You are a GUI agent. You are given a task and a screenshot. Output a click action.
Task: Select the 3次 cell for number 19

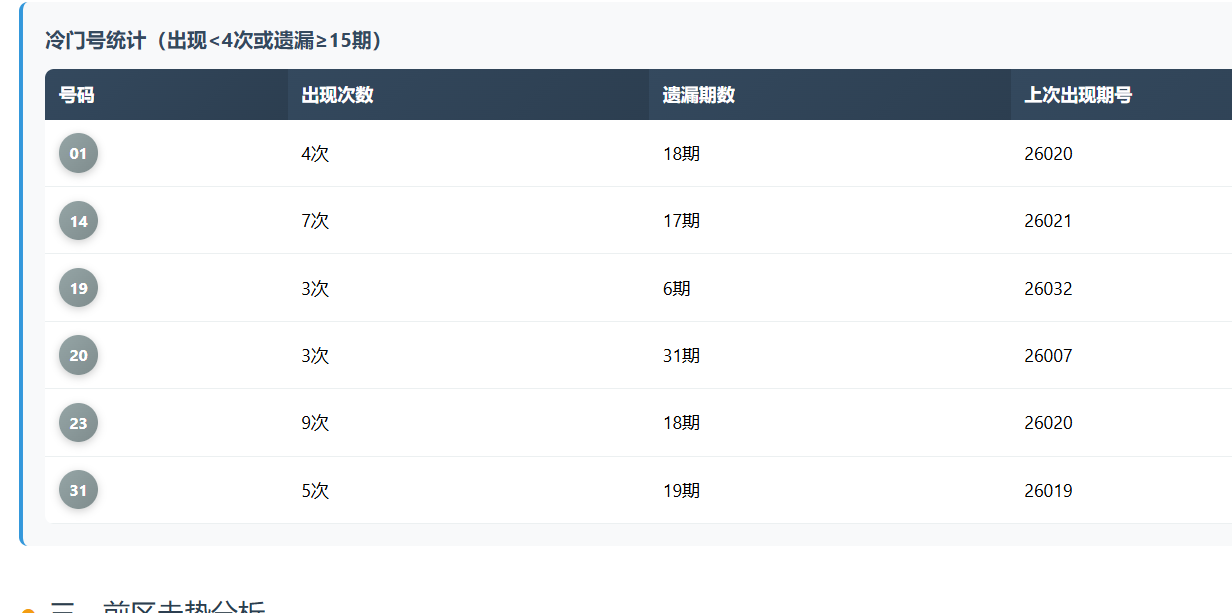coord(468,288)
